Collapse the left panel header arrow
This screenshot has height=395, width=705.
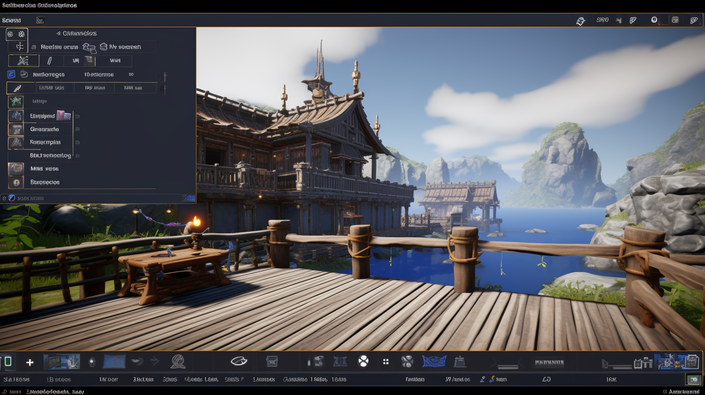tap(58, 33)
